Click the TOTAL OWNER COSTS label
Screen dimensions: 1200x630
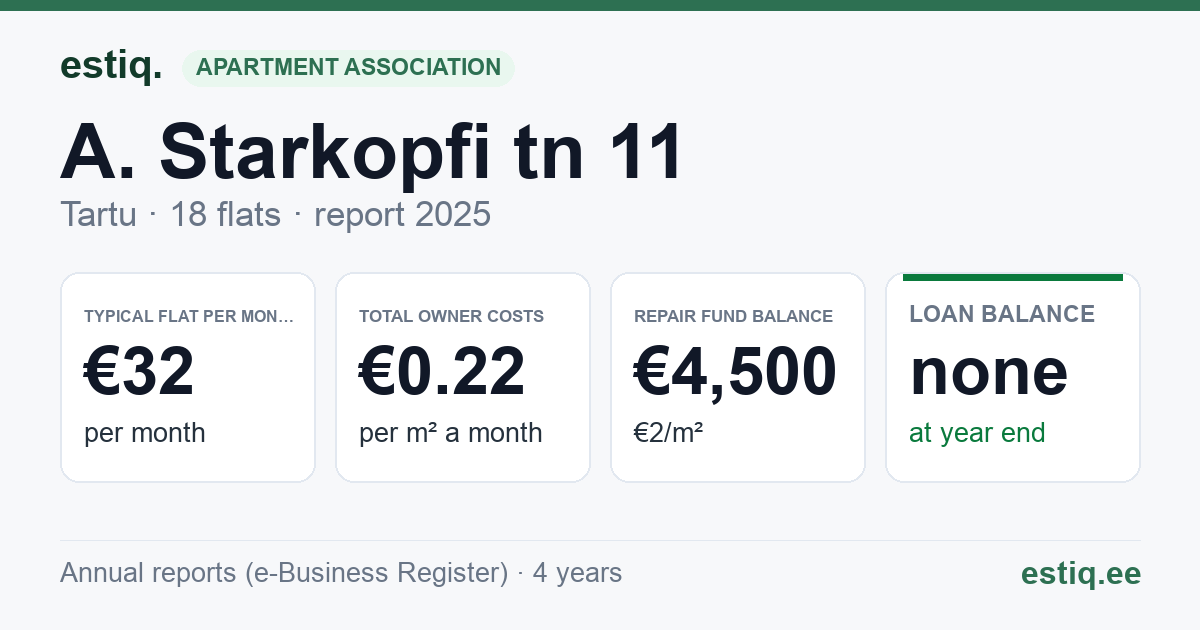pos(451,316)
